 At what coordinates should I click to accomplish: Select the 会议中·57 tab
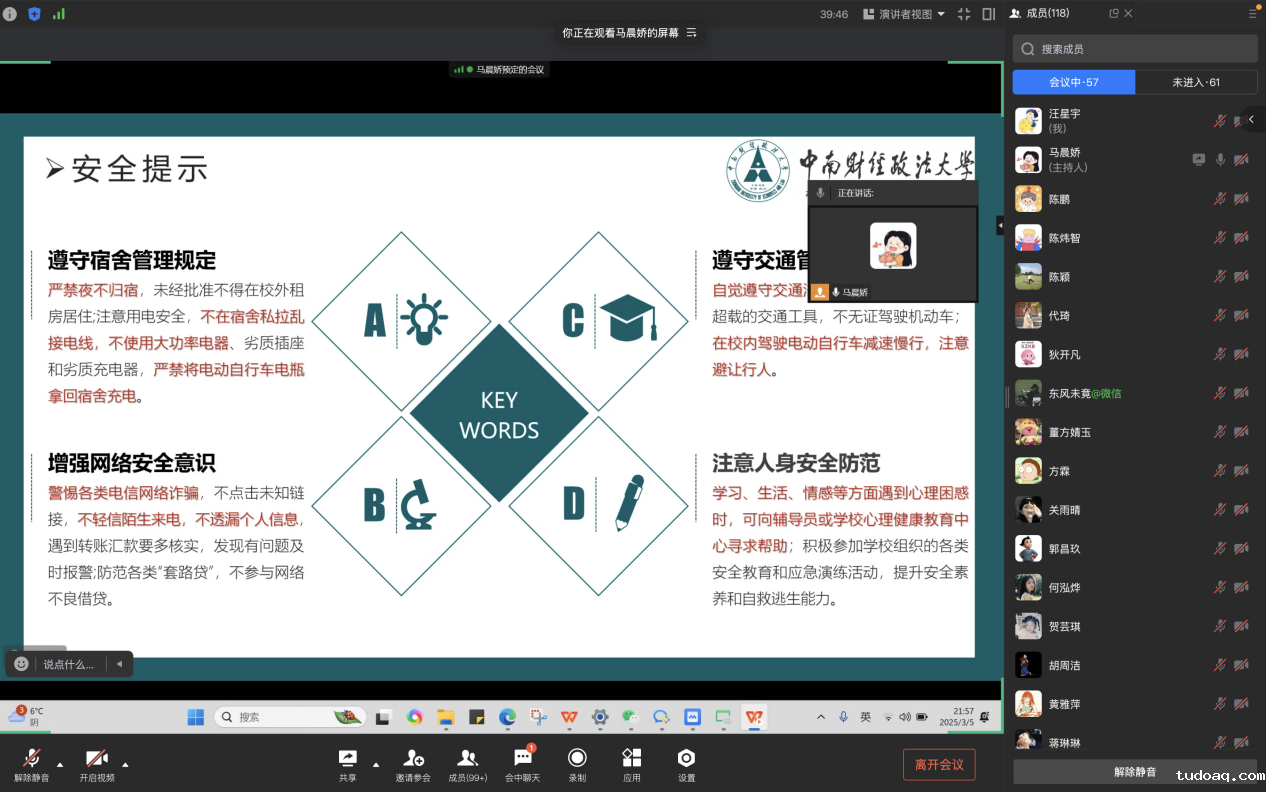(1073, 82)
